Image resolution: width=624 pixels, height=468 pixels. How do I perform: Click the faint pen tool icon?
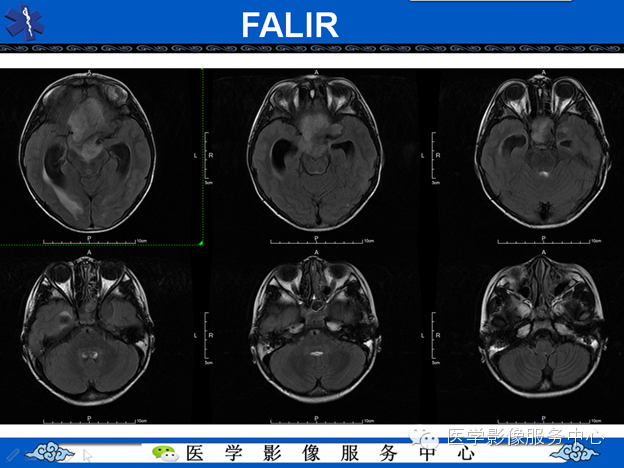point(12,455)
